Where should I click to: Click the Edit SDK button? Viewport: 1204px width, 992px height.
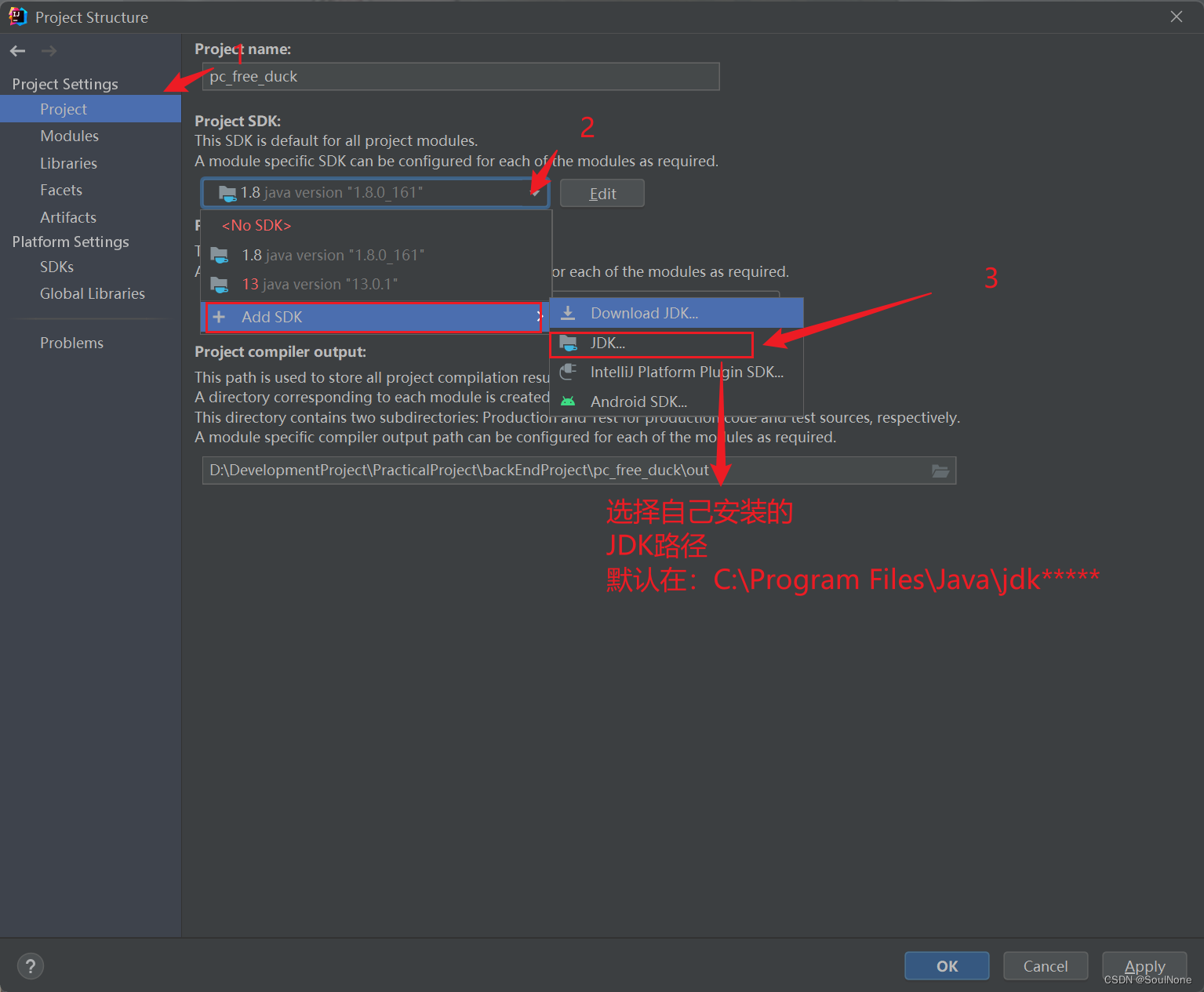pos(602,194)
